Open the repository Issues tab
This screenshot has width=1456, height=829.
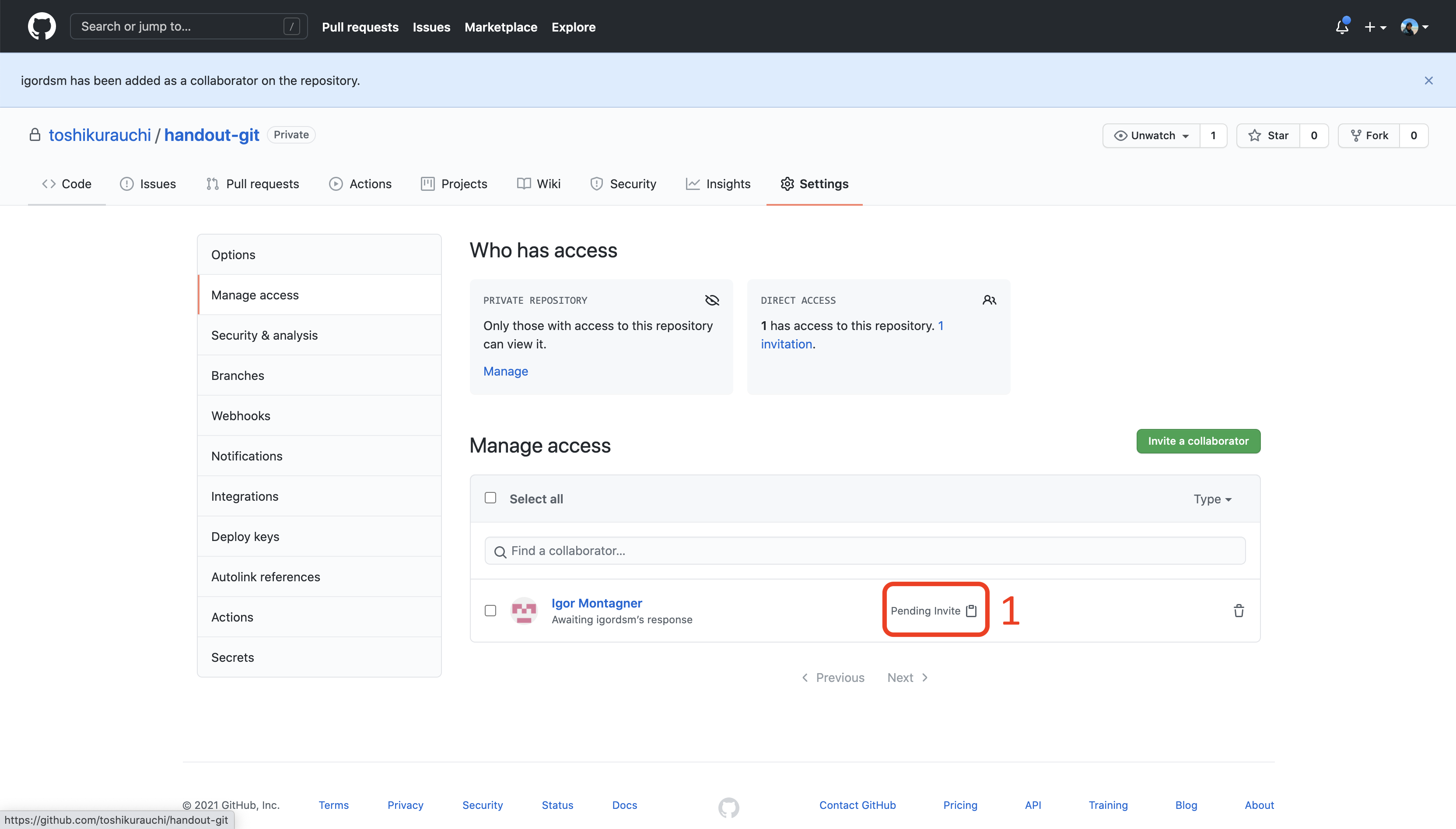click(148, 184)
